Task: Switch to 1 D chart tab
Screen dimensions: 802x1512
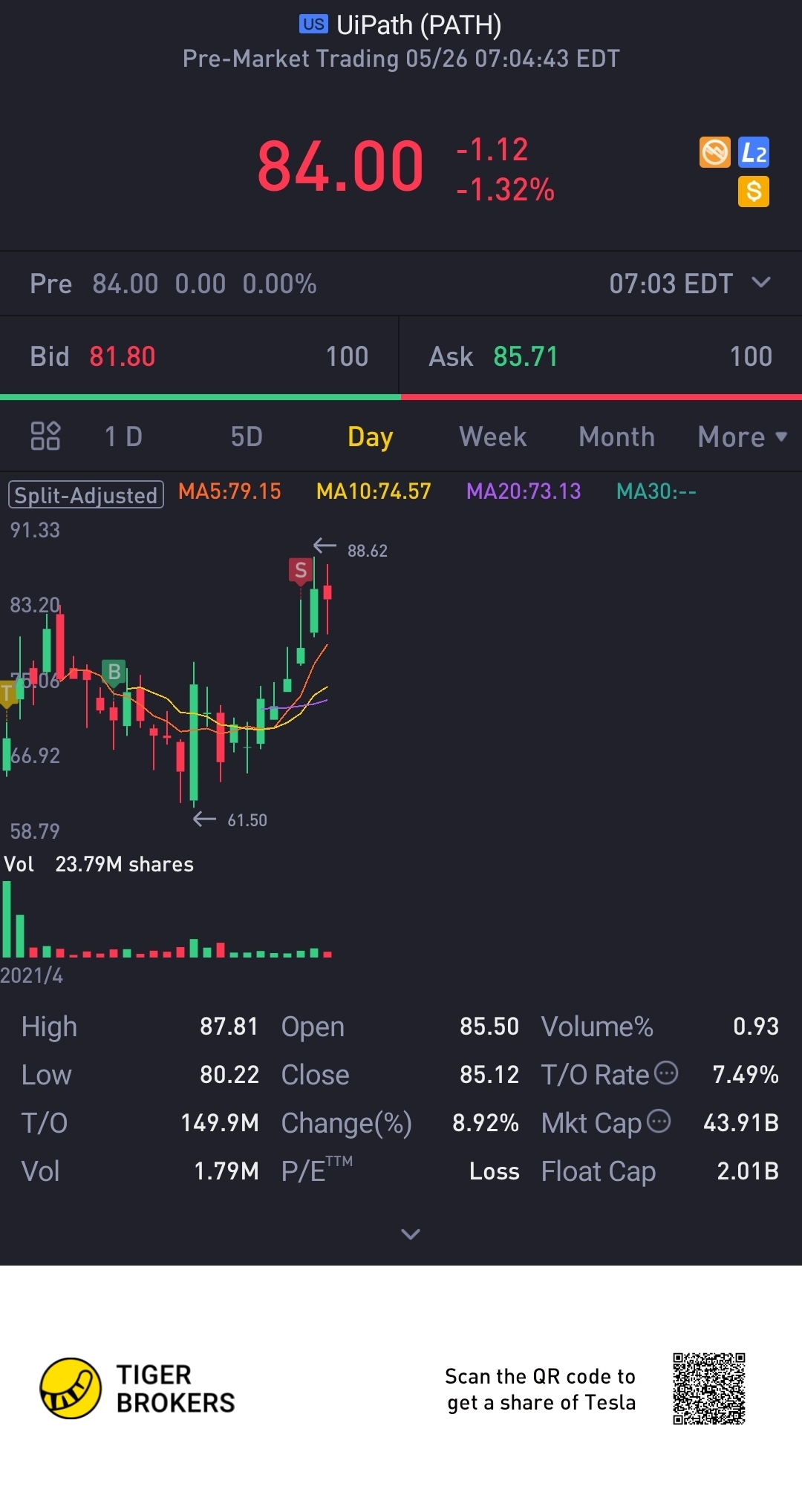Action: [x=123, y=437]
